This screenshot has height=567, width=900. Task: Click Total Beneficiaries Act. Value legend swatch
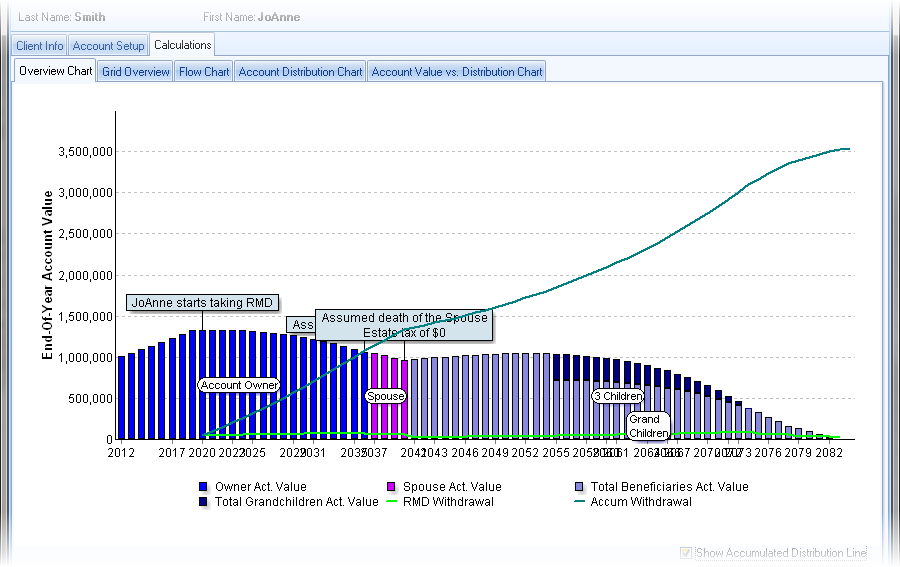point(579,487)
